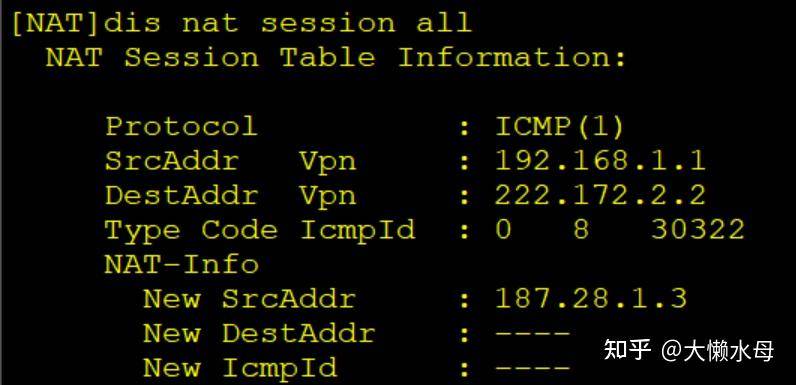Screen dimensions: 796x385
Task: Click the New DestAddr label
Action: tap(259, 333)
